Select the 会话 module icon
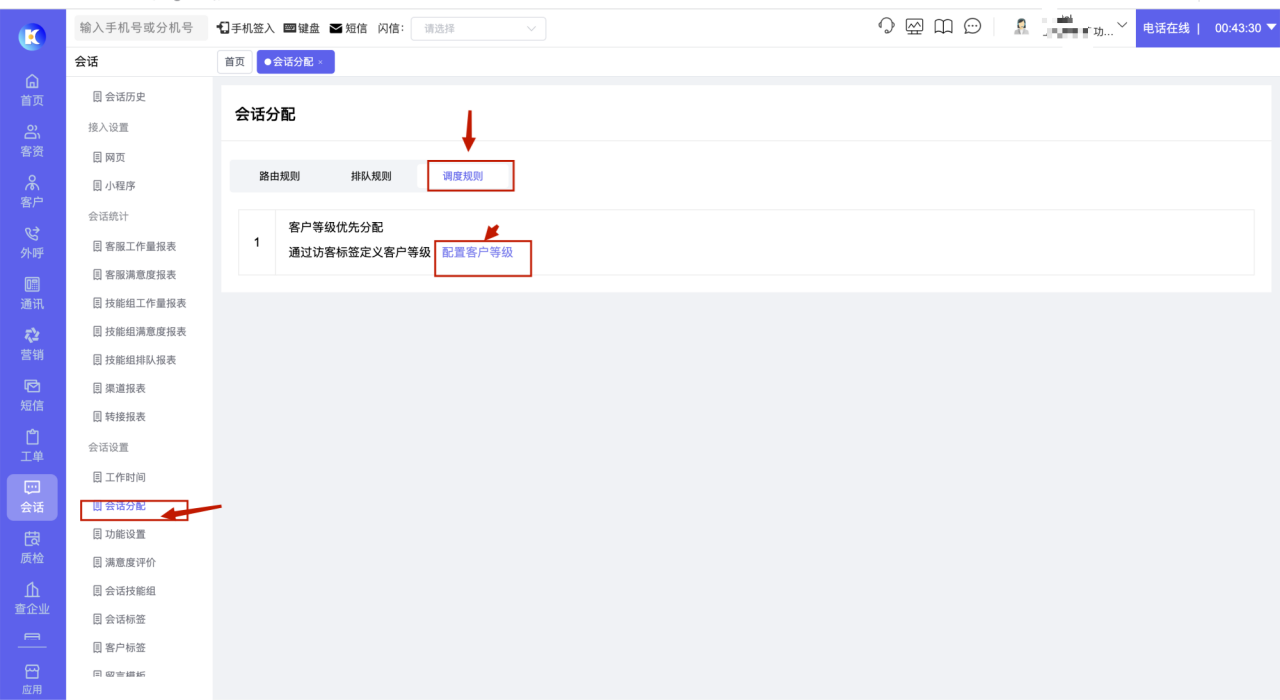 (32, 497)
